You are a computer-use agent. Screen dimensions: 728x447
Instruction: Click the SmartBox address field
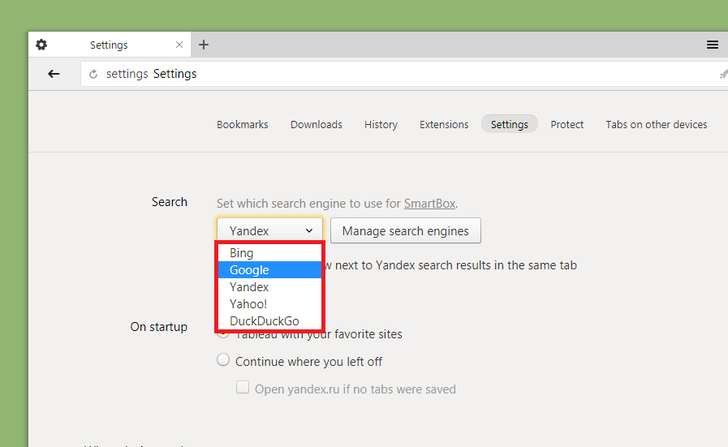click(x=404, y=74)
